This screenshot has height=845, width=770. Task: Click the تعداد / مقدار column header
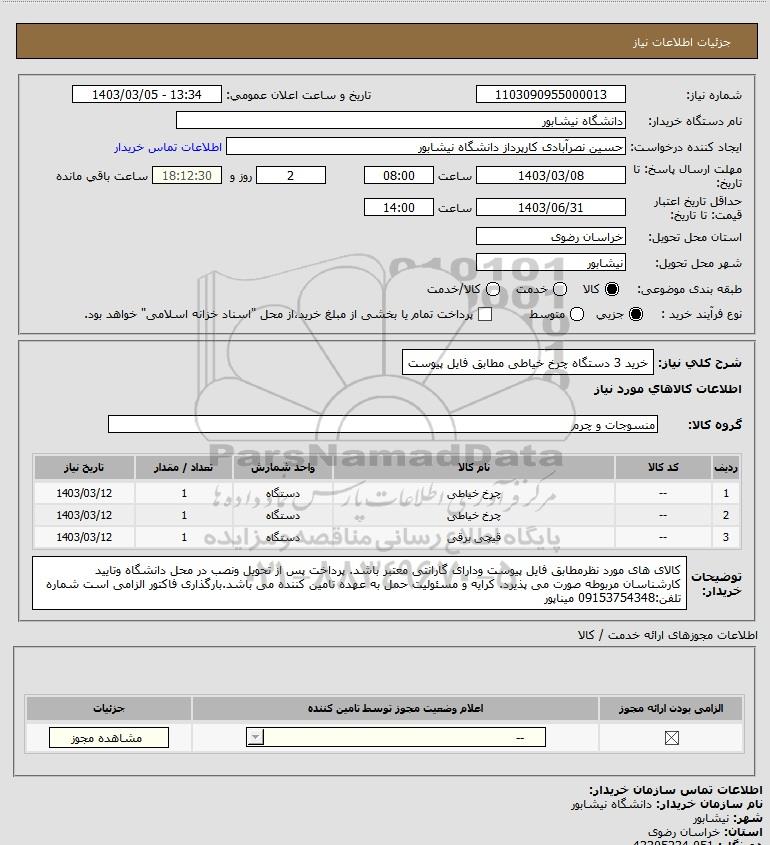[x=184, y=467]
